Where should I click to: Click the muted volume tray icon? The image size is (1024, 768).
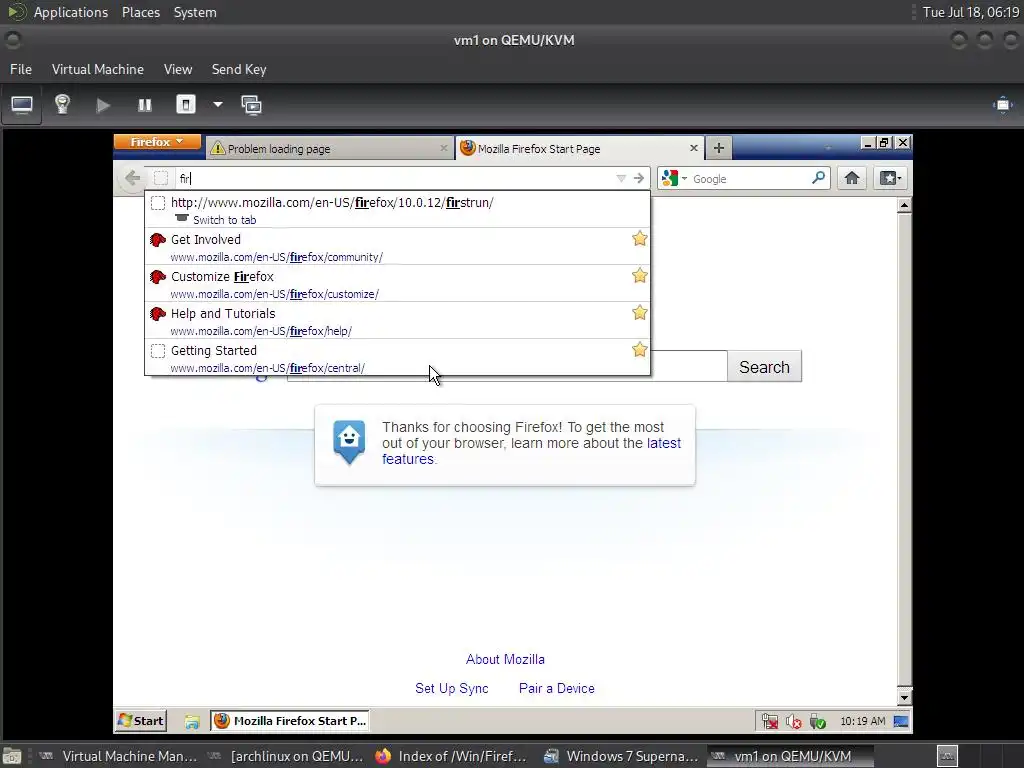point(793,722)
